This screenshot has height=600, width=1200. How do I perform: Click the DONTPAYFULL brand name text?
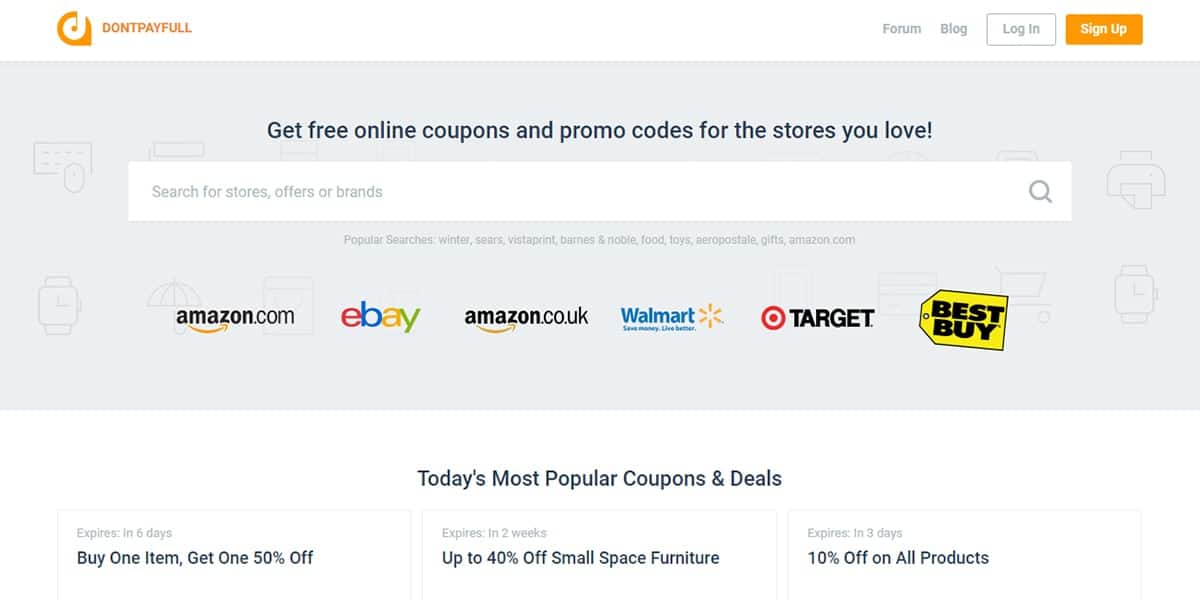coord(147,28)
